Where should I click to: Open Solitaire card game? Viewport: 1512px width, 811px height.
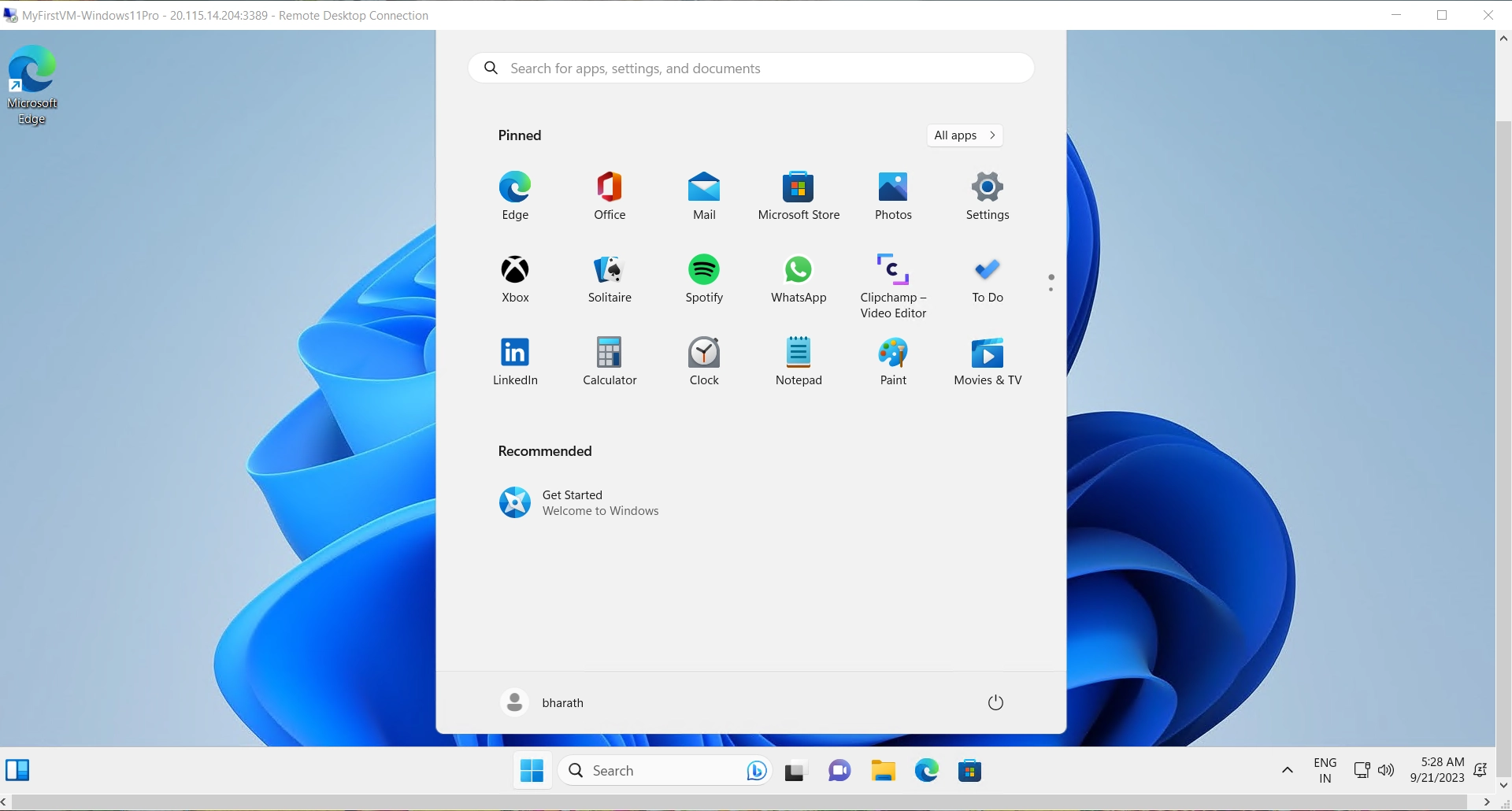coord(610,279)
